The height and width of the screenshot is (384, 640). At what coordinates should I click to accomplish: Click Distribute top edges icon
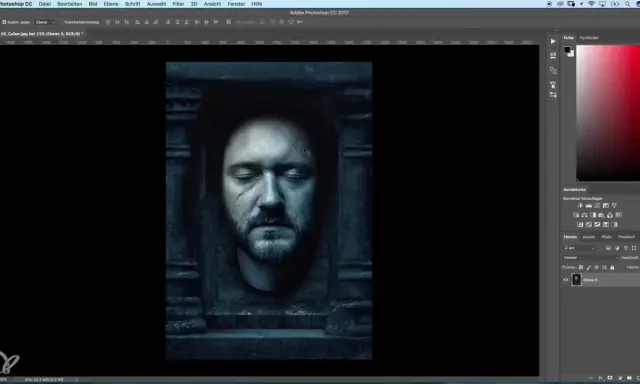168,22
